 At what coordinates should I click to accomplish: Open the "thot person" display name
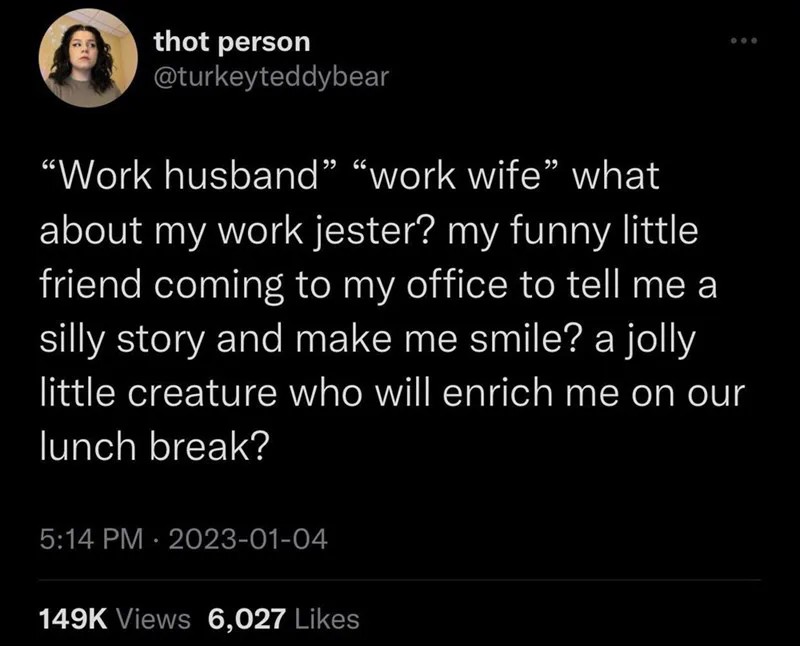tap(232, 42)
